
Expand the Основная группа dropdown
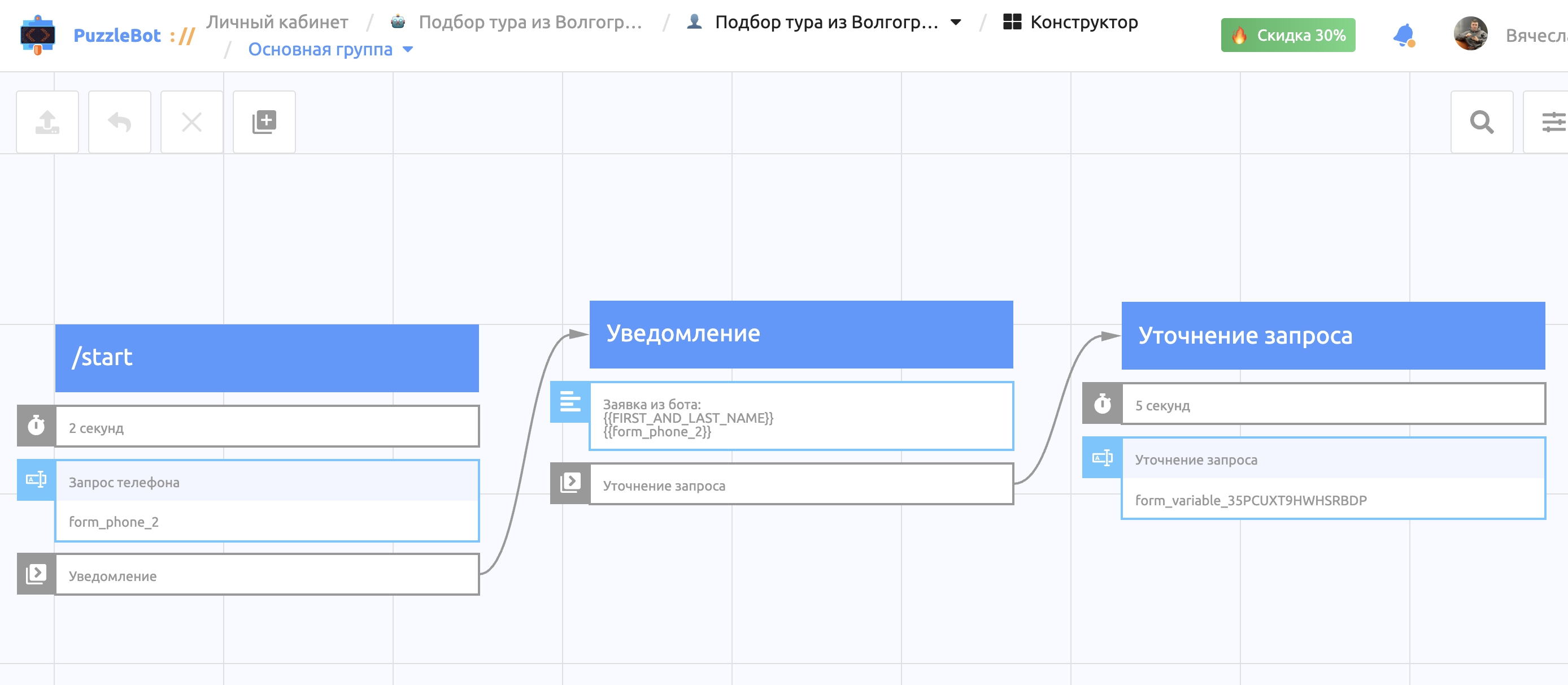[320, 49]
